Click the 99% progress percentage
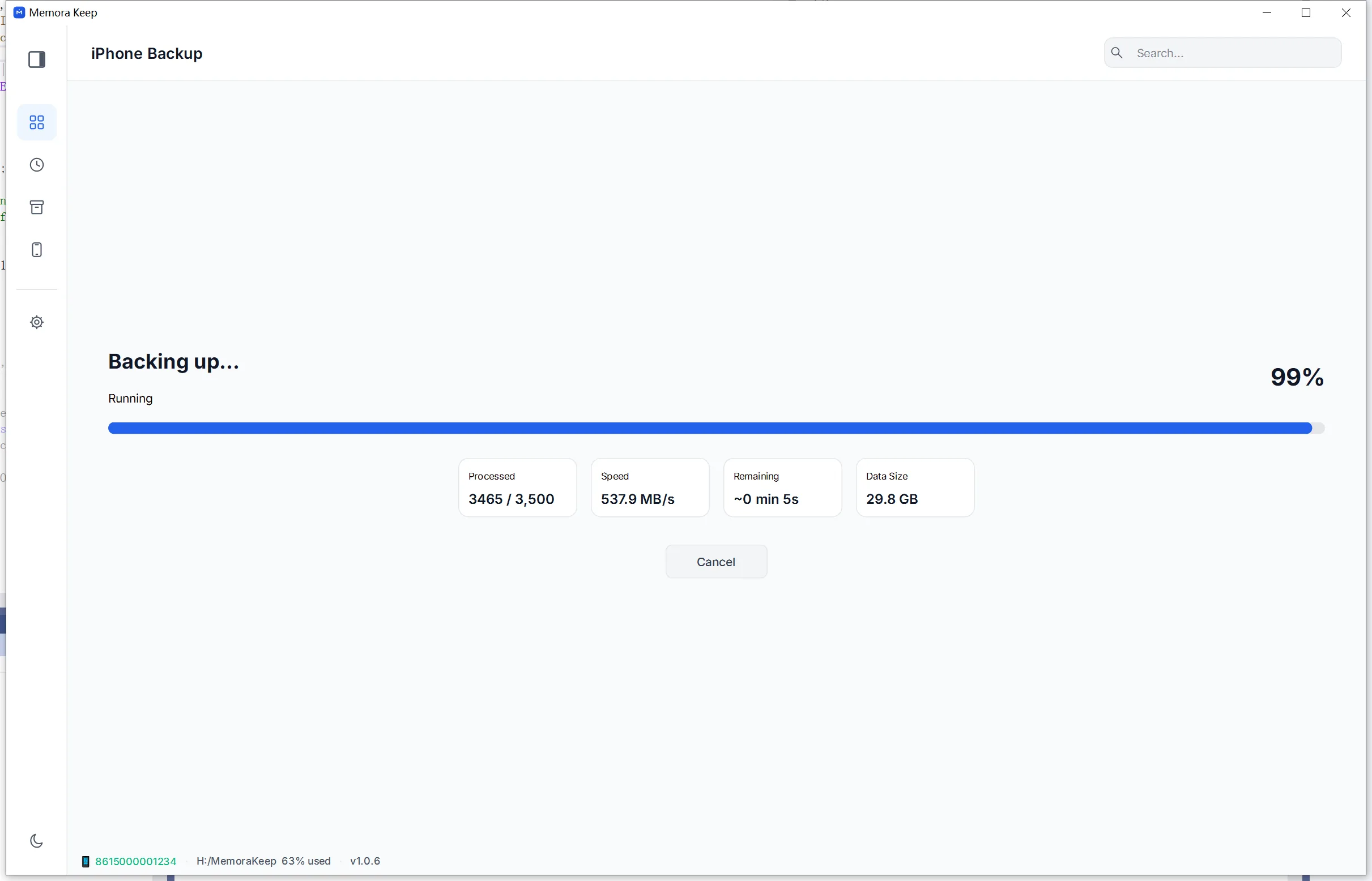Image resolution: width=1372 pixels, height=881 pixels. point(1297,378)
